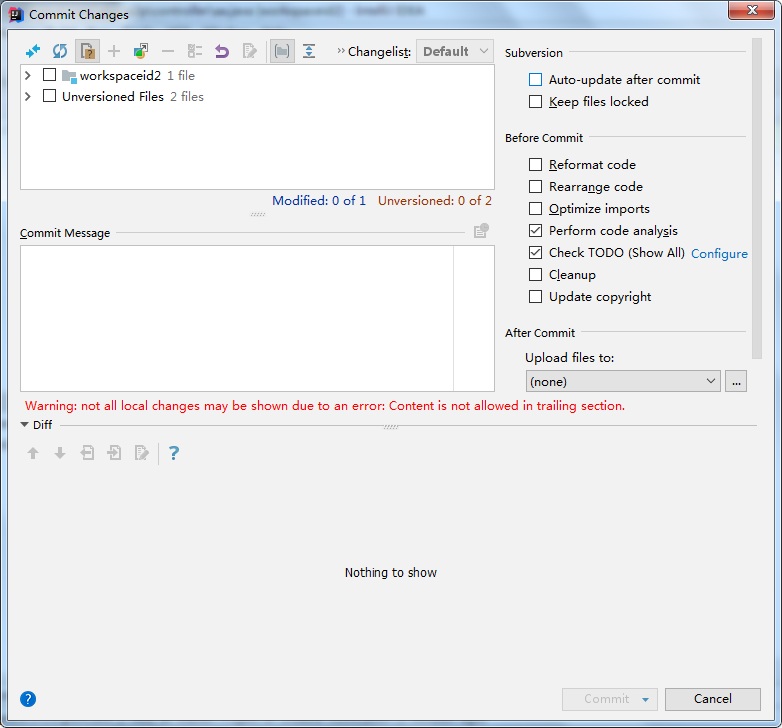This screenshot has height=728, width=782.
Task: Check the workspaceid2 checkbox
Action: [49, 75]
